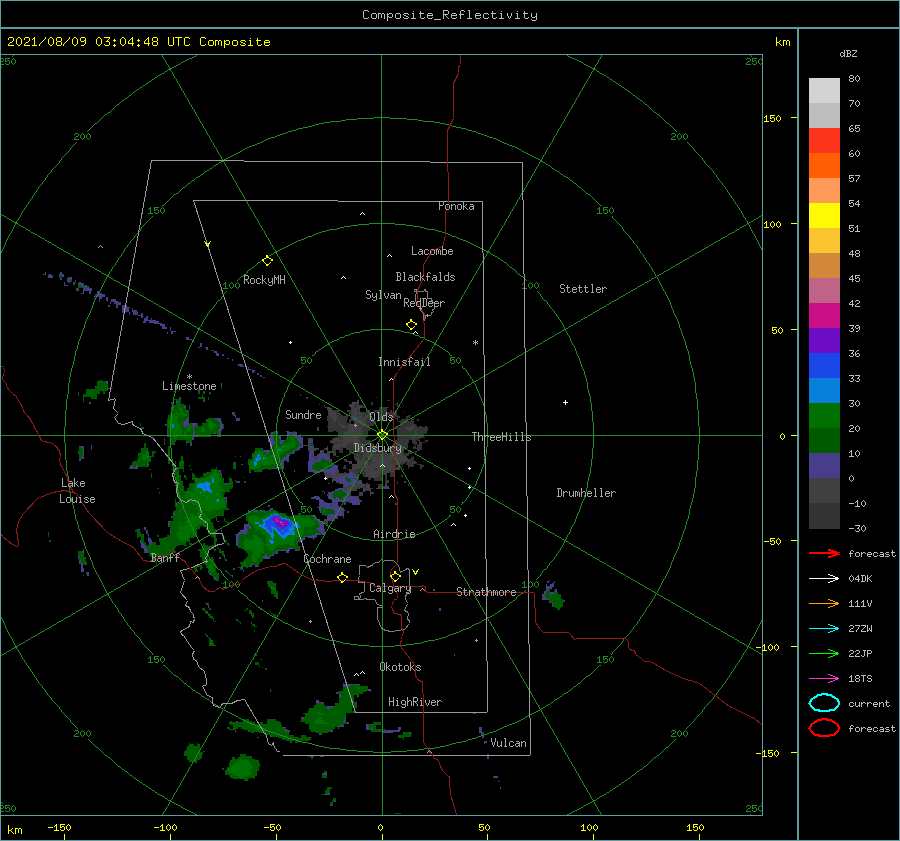Pick the red 60–65 dBZ legend swatch
900x841 pixels.
tap(824, 141)
